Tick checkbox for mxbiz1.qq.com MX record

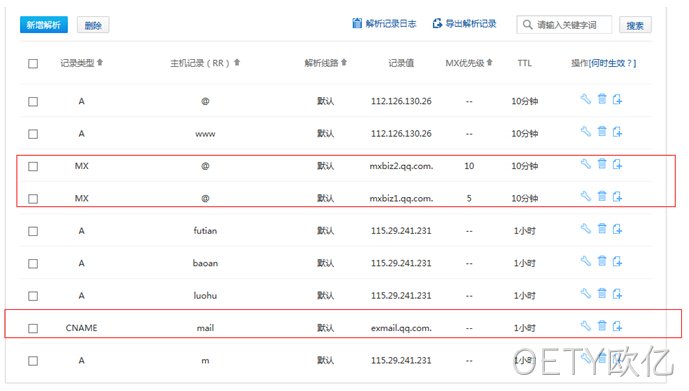(x=33, y=199)
